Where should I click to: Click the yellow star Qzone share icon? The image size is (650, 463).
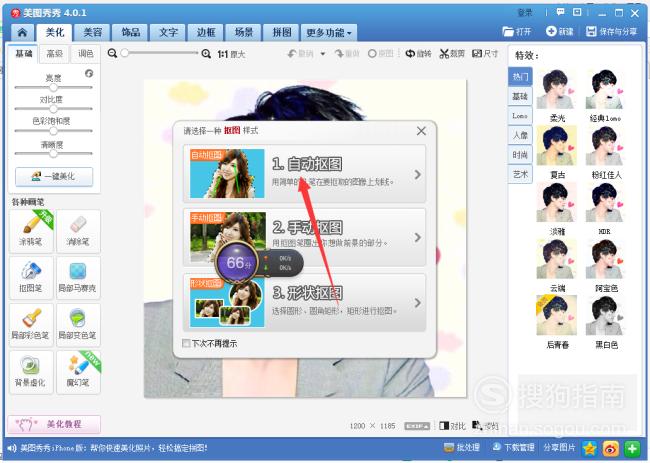590,448
